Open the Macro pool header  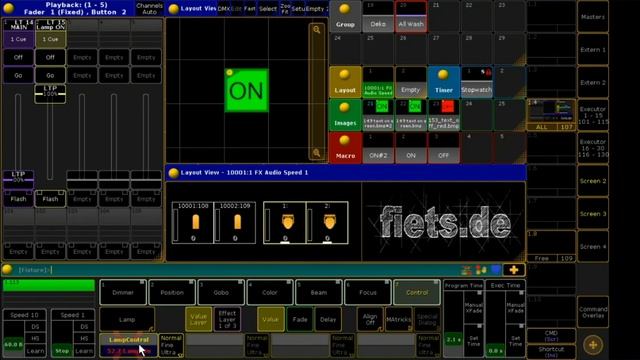pyautogui.click(x=345, y=148)
